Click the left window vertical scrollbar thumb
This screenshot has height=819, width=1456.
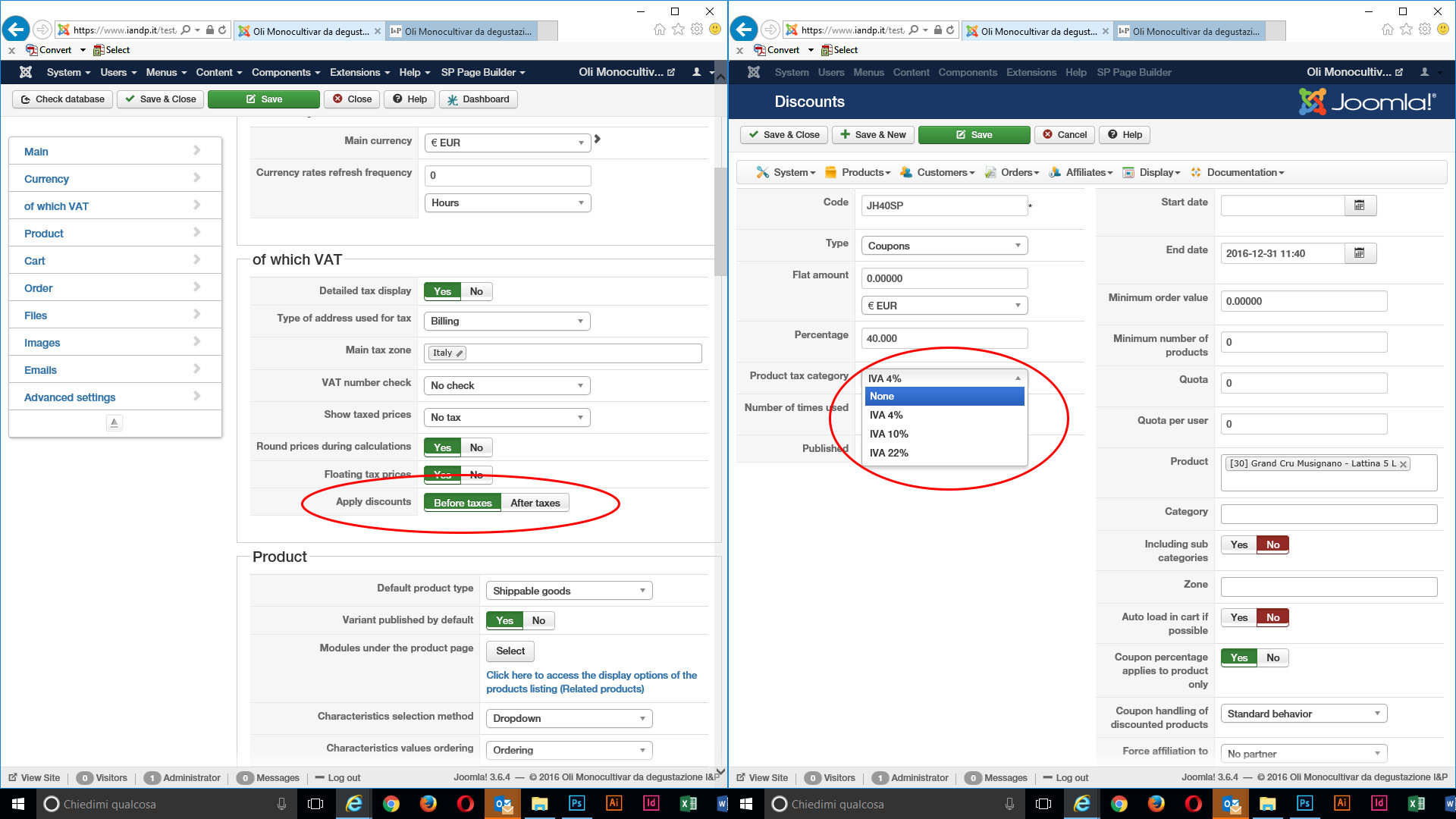[720, 220]
